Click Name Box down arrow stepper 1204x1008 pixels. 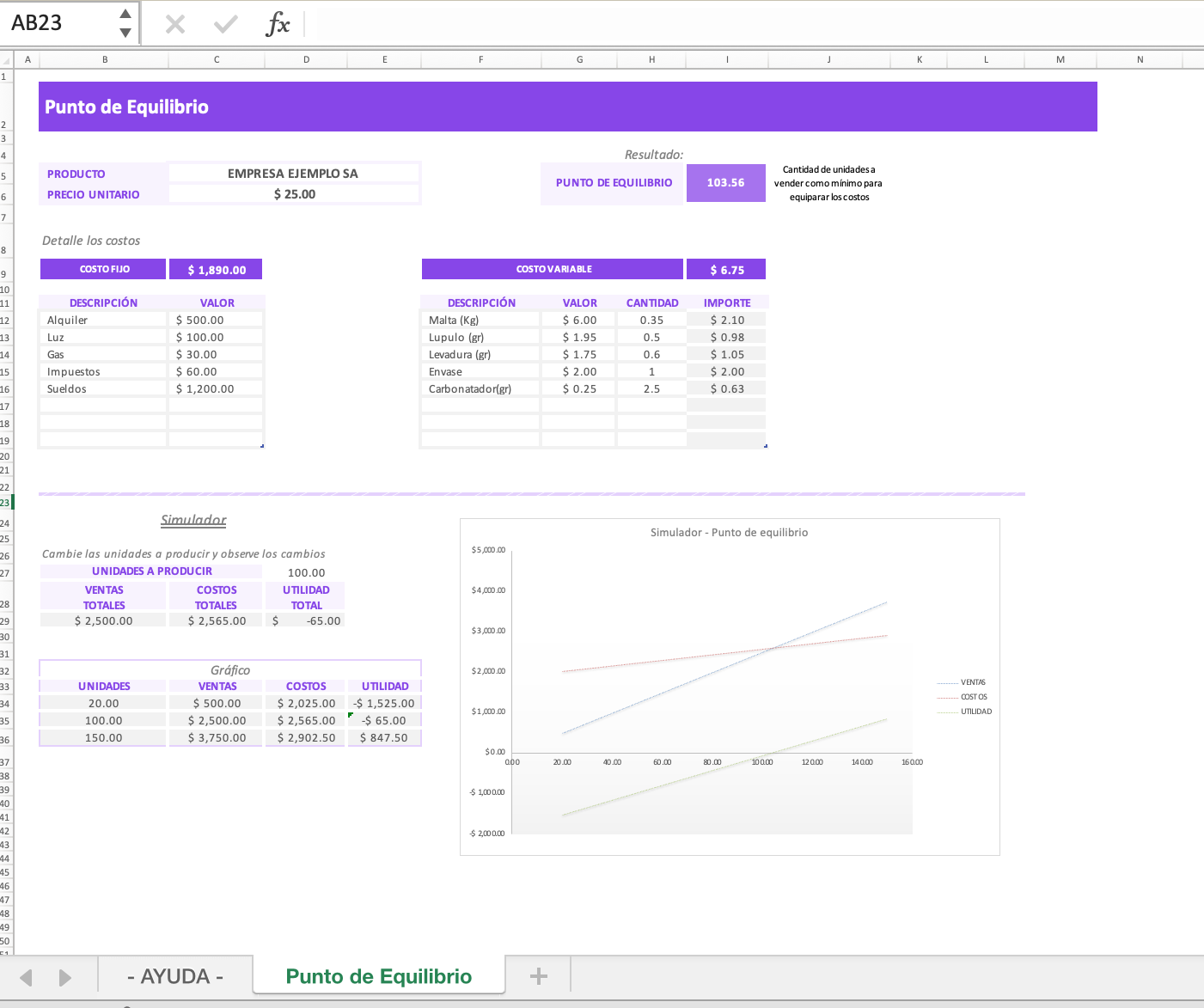click(x=125, y=33)
